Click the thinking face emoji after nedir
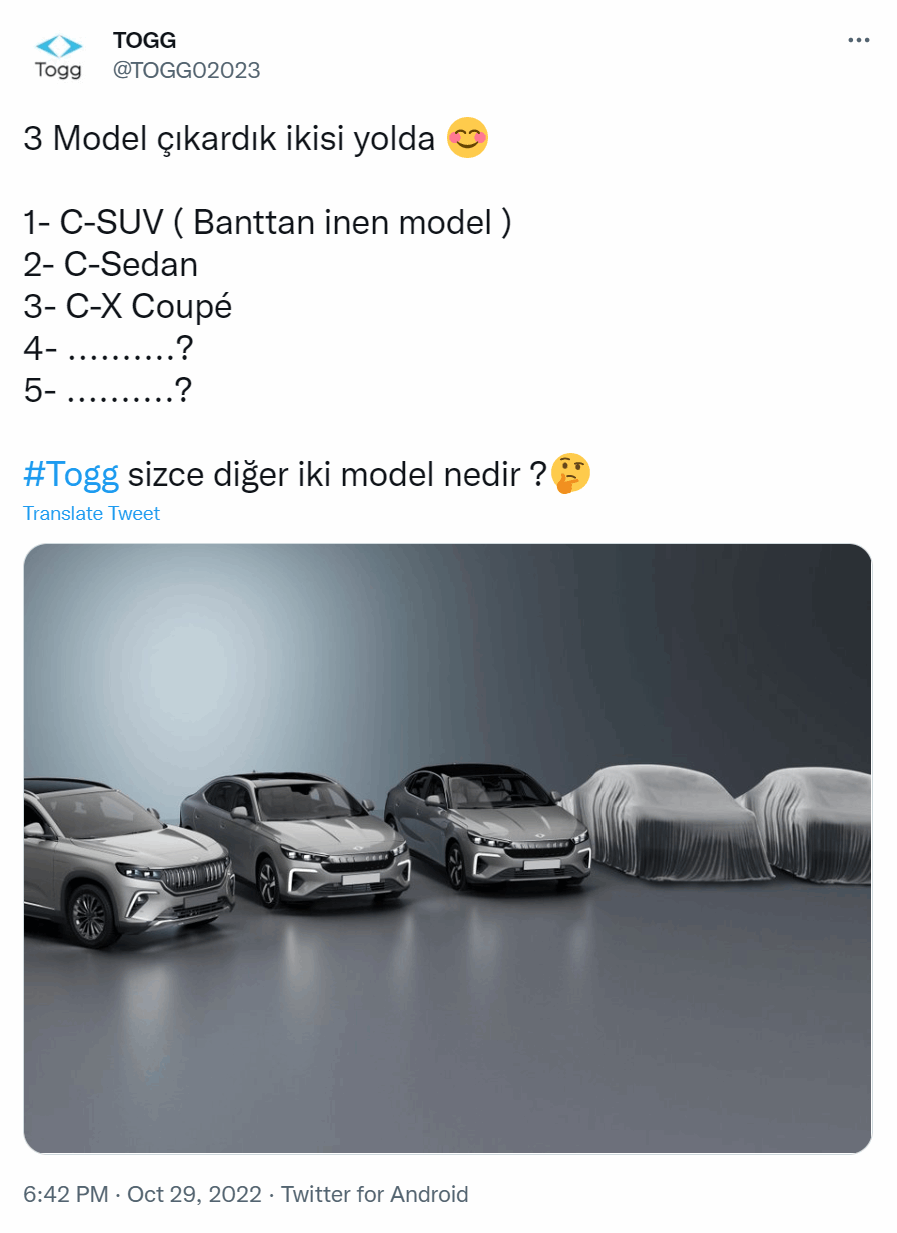The width and height of the screenshot is (897, 1233). tap(571, 473)
